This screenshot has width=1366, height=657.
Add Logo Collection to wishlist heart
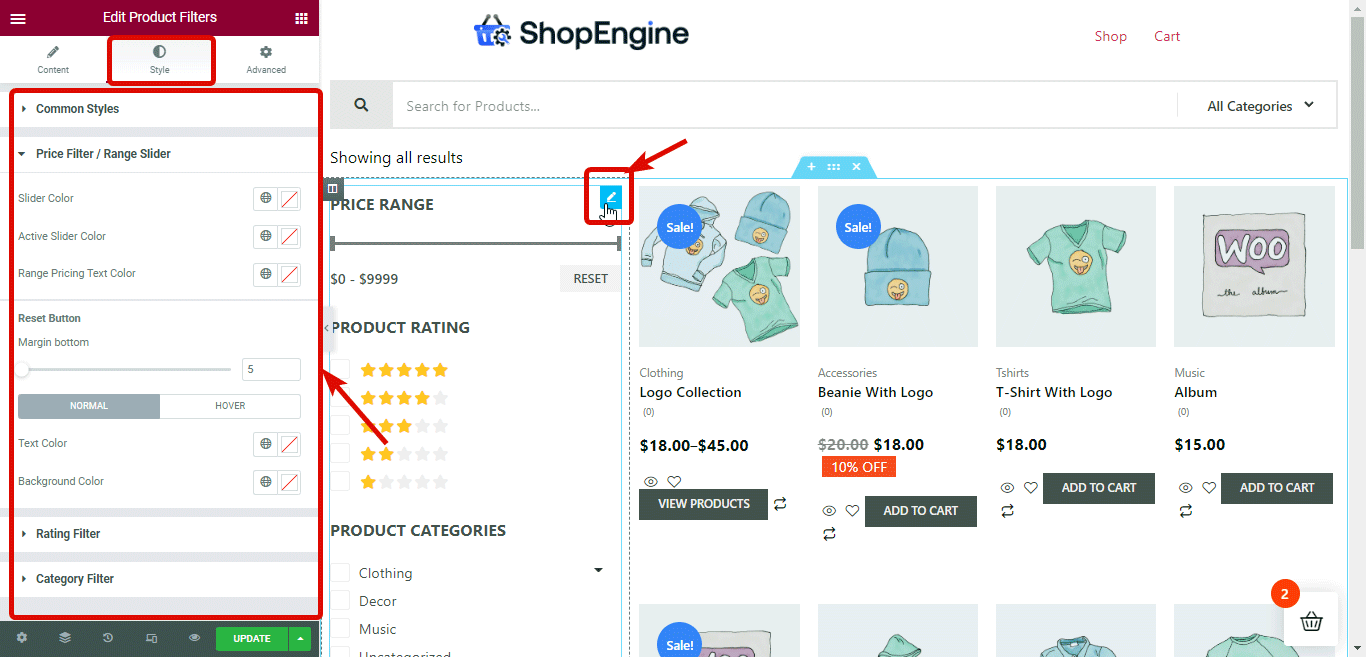coord(675,482)
